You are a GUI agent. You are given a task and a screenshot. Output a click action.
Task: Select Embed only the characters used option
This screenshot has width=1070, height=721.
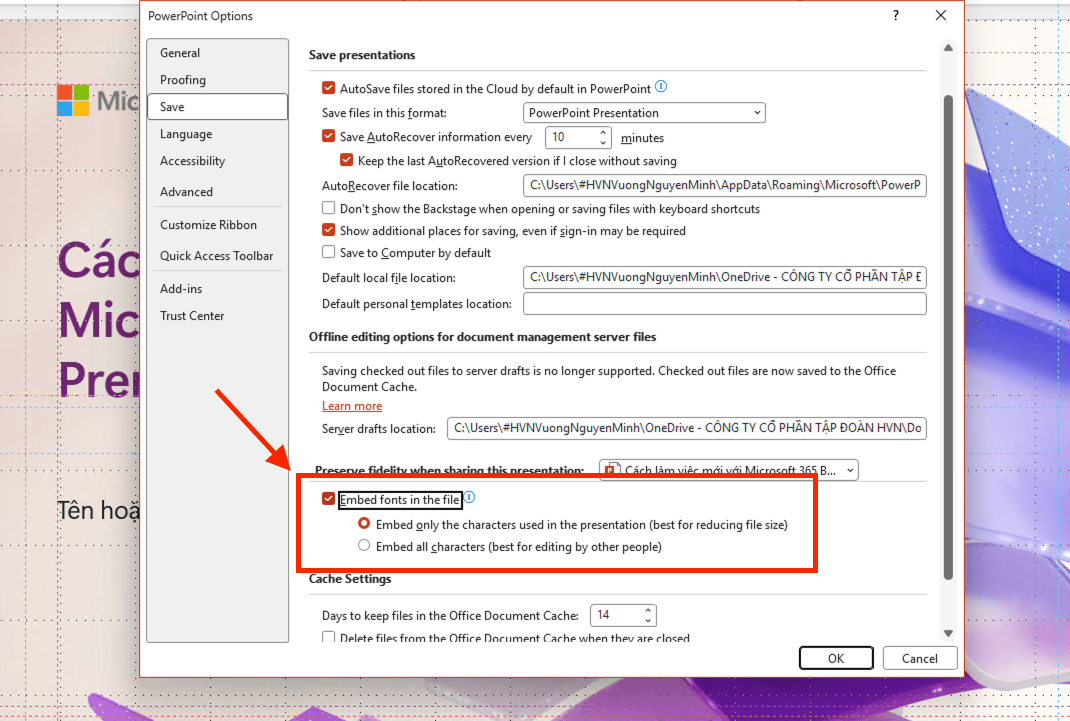point(364,524)
